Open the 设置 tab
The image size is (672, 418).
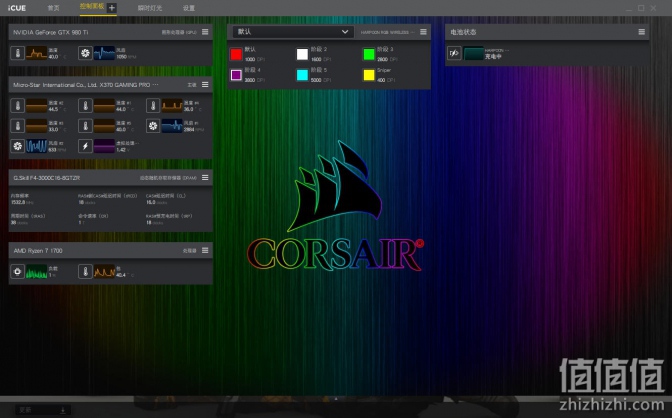point(189,8)
